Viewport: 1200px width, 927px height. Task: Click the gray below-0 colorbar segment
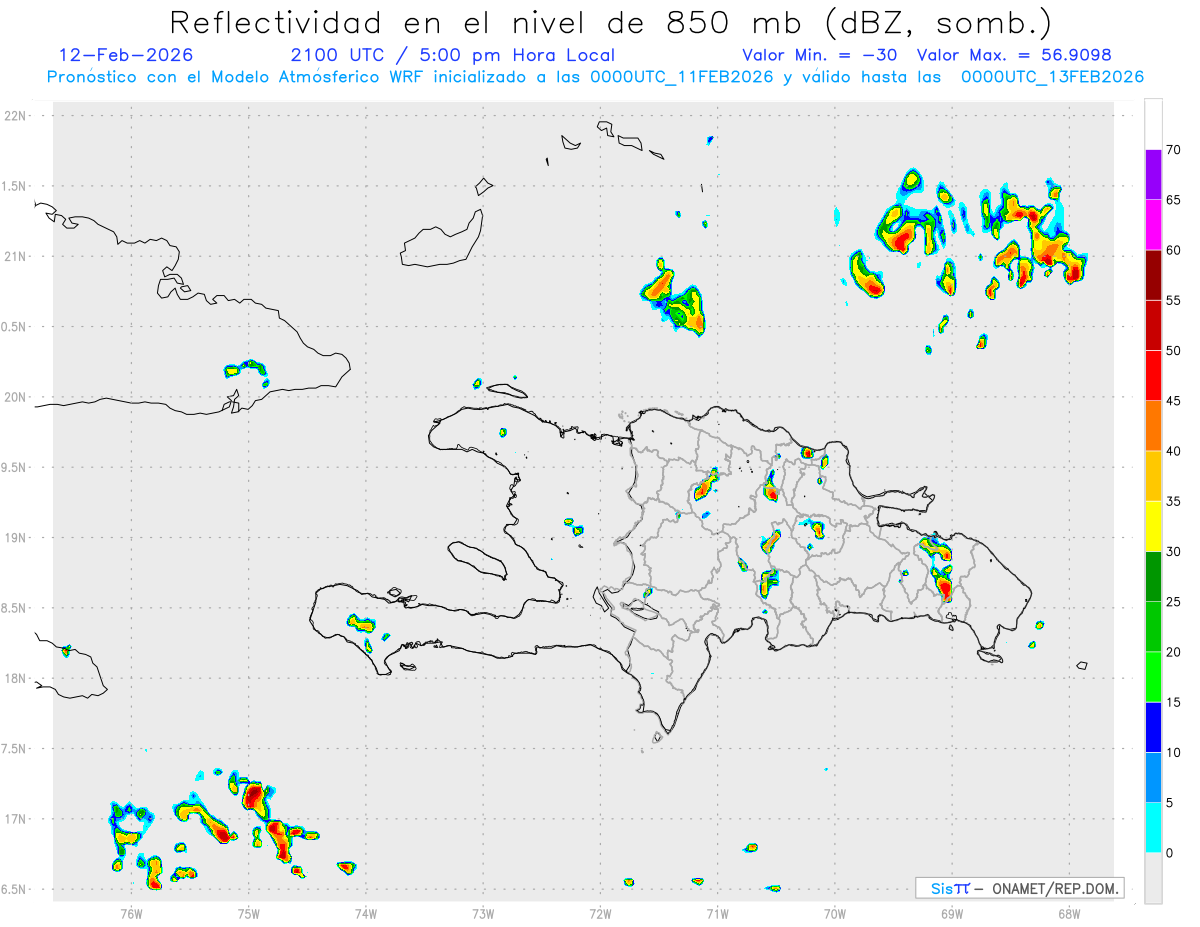1153,878
